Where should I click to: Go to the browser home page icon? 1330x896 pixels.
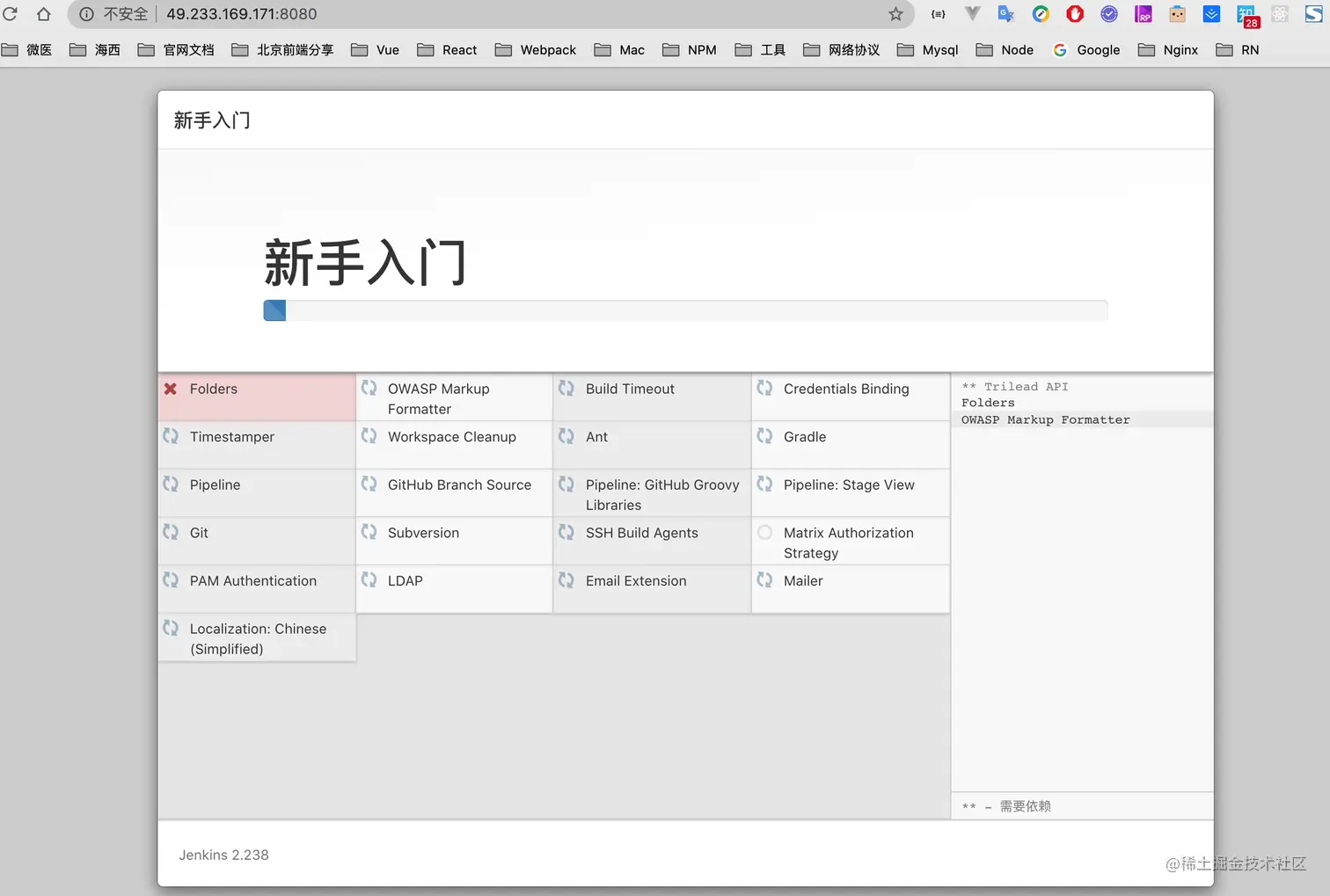[43, 14]
